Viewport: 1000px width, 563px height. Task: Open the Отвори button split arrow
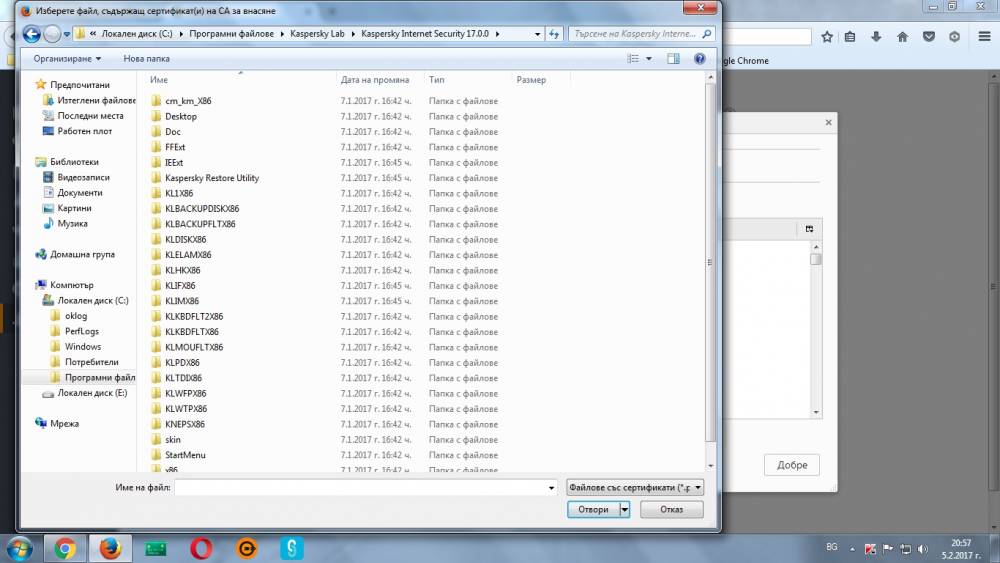(625, 509)
